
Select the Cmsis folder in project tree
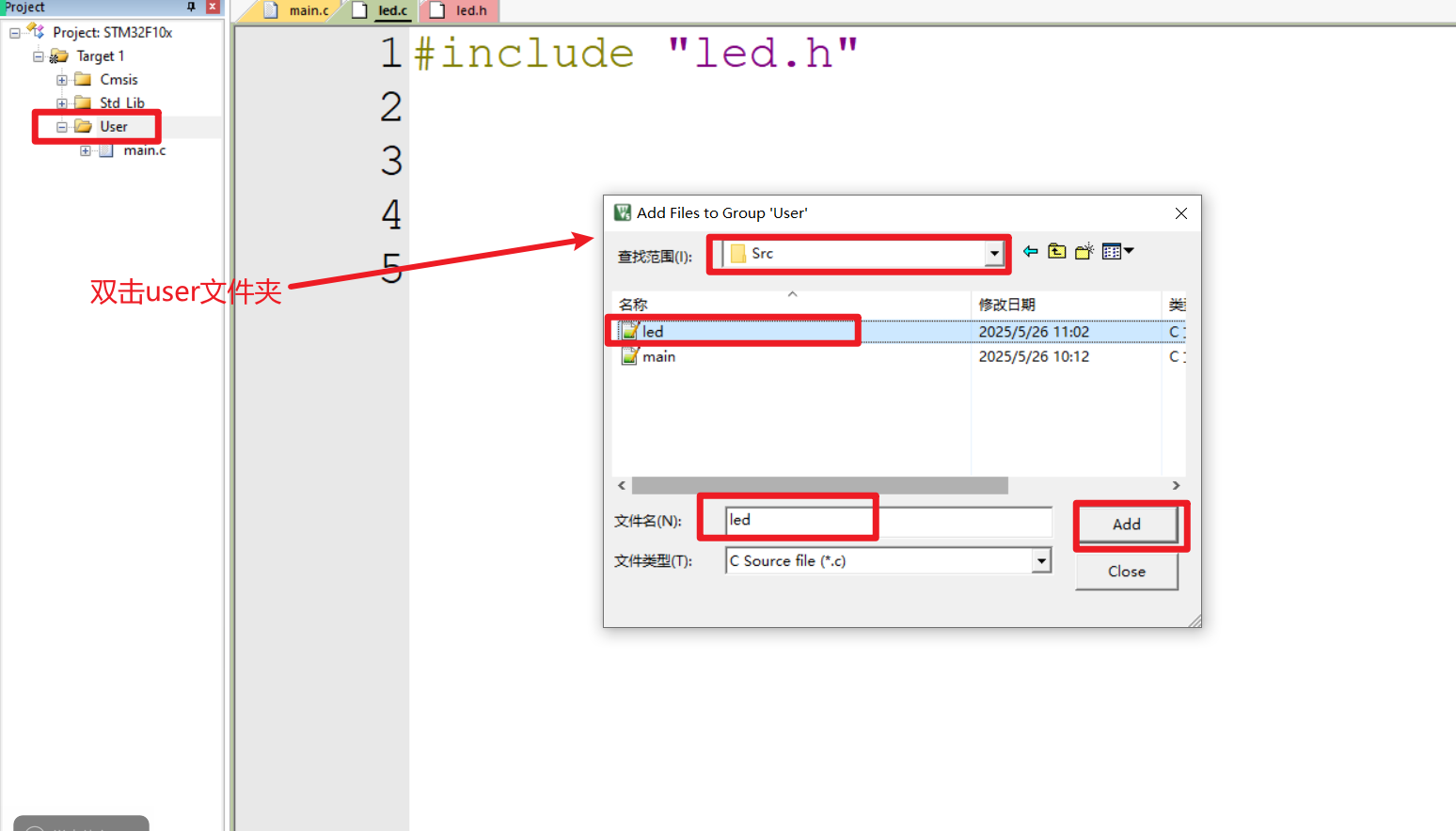[119, 80]
